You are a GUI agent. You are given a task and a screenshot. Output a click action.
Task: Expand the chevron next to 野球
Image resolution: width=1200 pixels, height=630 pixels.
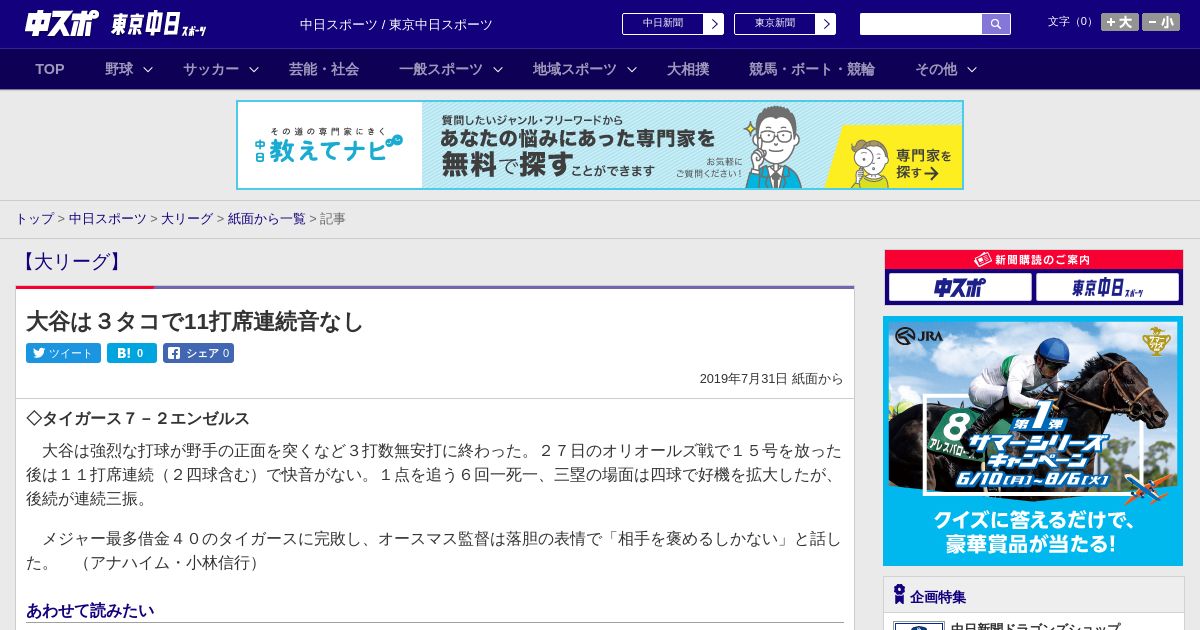click(x=148, y=69)
